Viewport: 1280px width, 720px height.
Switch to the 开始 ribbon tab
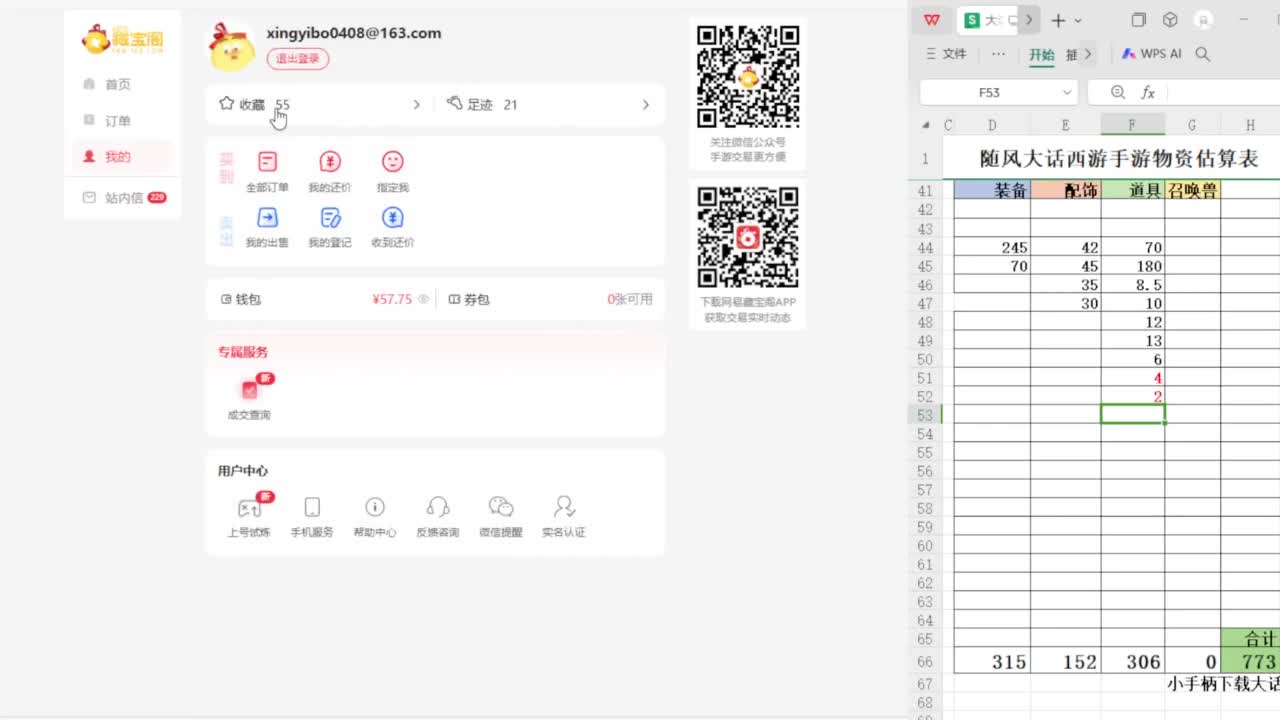pyautogui.click(x=1041, y=55)
